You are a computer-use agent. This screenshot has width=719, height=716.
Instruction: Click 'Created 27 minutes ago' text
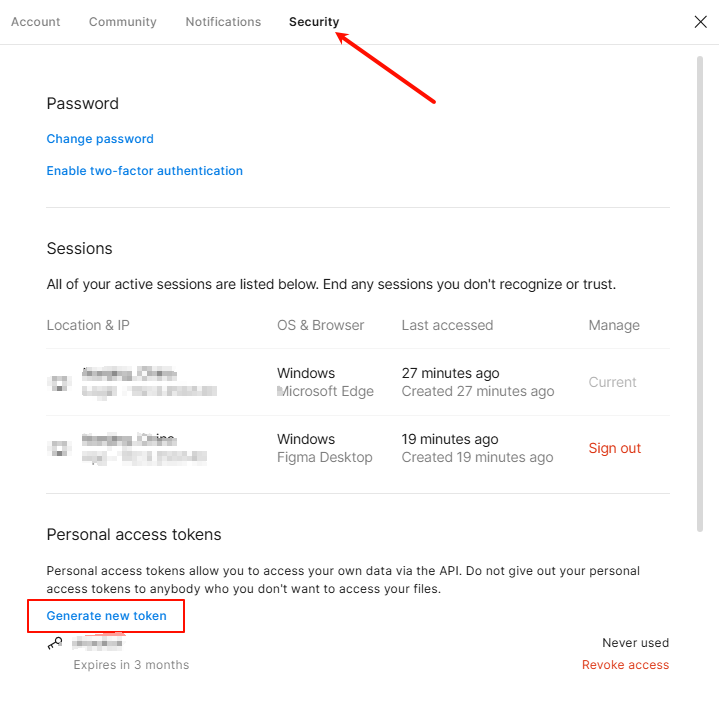[478, 391]
